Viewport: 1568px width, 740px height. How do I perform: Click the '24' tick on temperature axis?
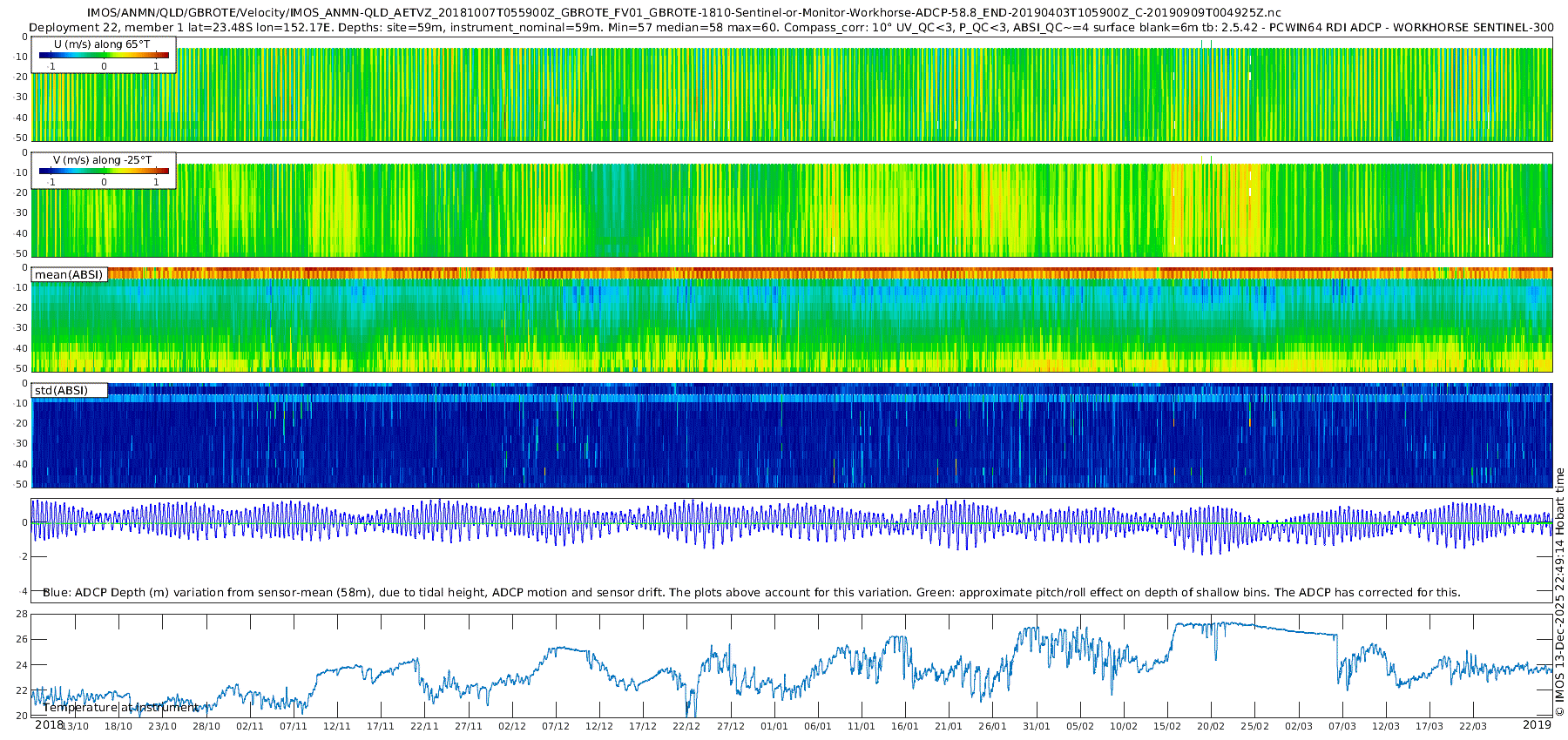(x=22, y=665)
